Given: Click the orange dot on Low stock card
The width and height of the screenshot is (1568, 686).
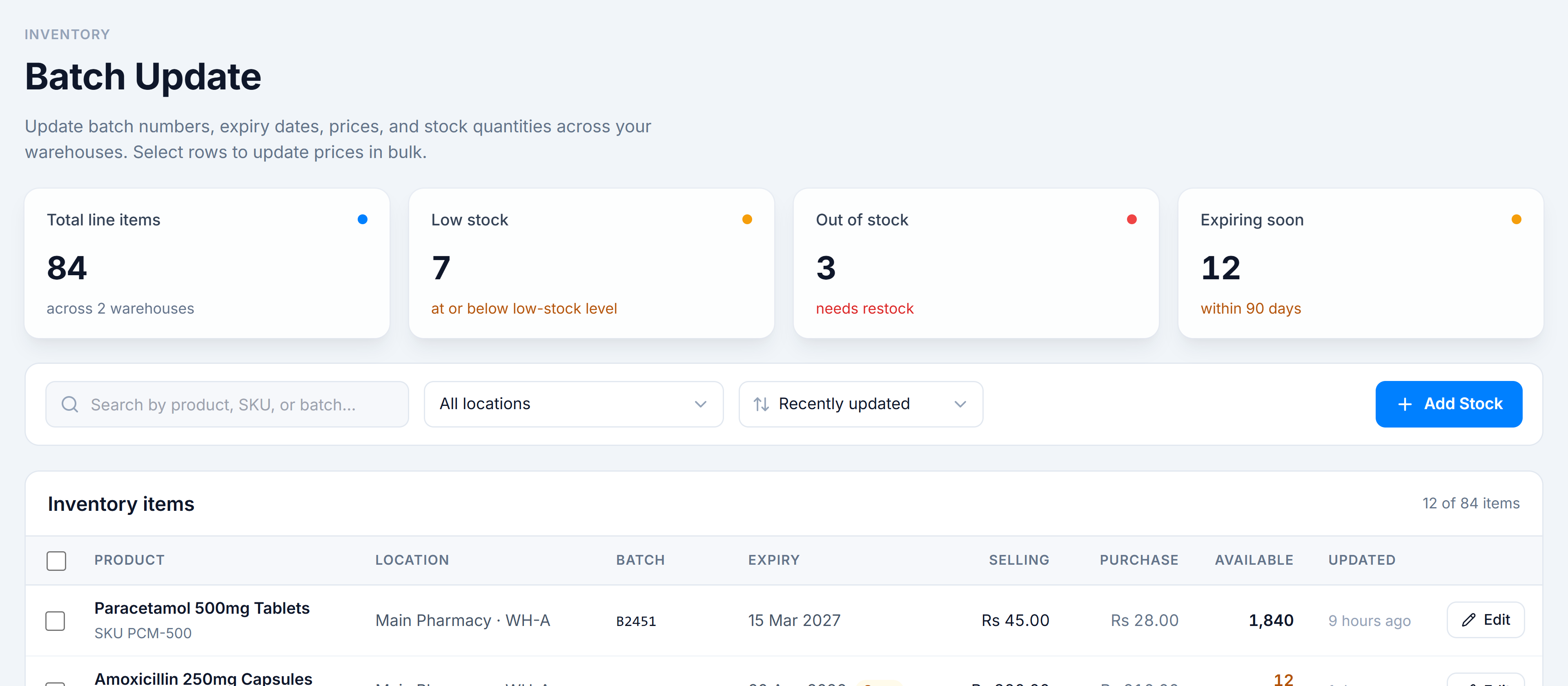Looking at the screenshot, I should 747,219.
